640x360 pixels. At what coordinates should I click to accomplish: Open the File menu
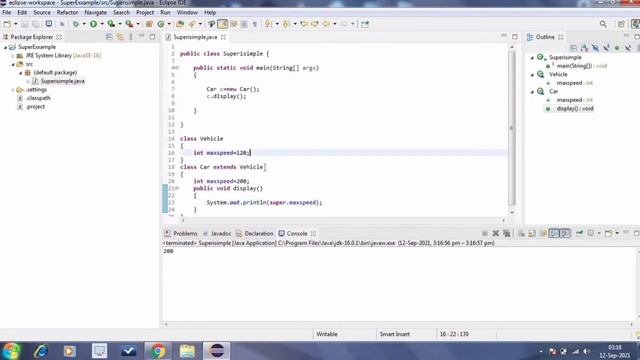pyautogui.click(x=7, y=13)
